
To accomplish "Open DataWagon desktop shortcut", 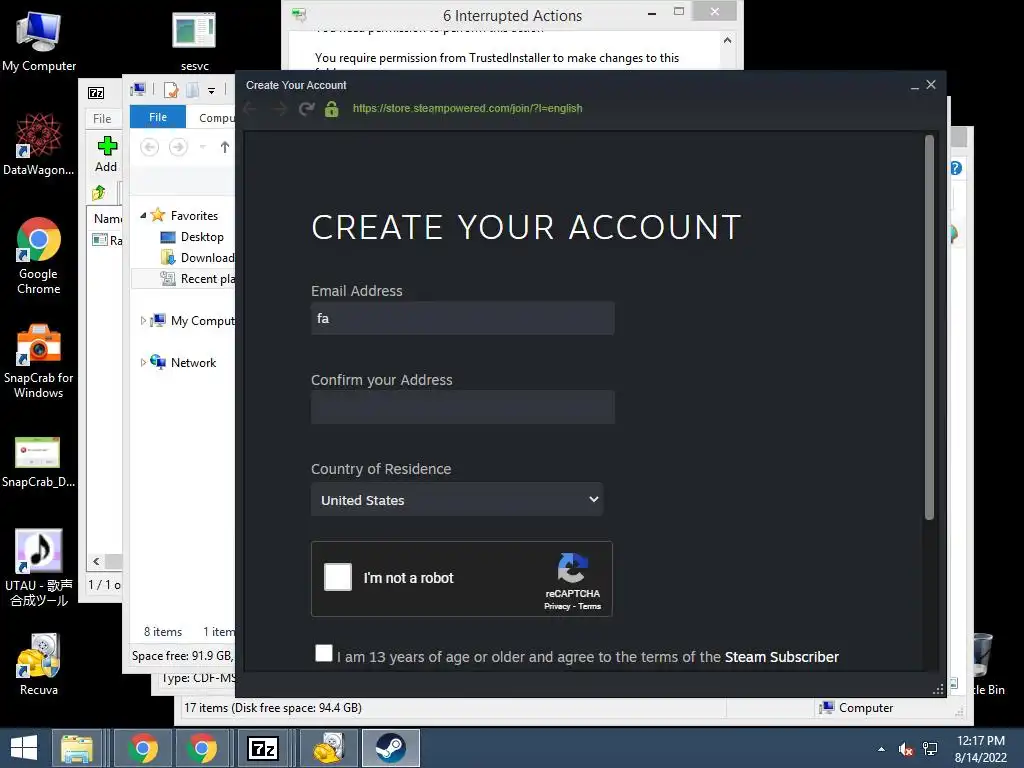I will 39,145.
